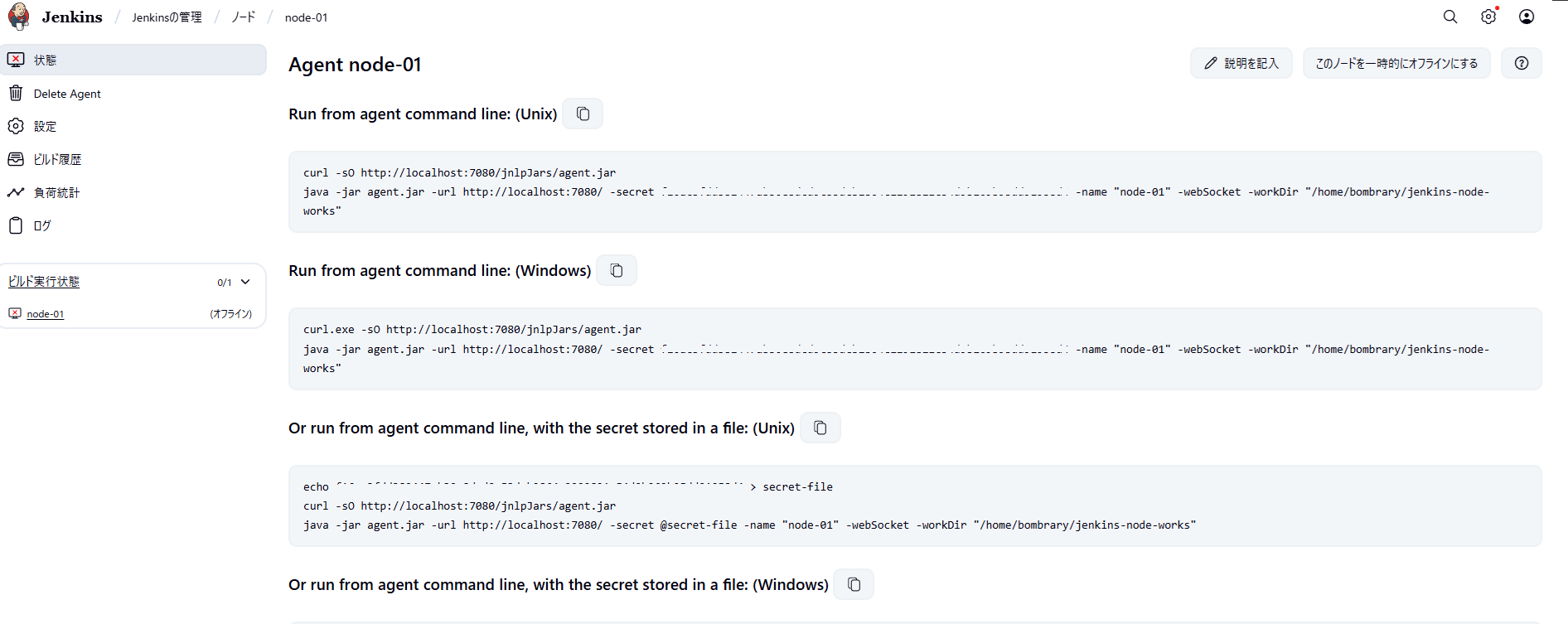Select 状態 in the sidebar
The image size is (1568, 624).
coord(46,60)
